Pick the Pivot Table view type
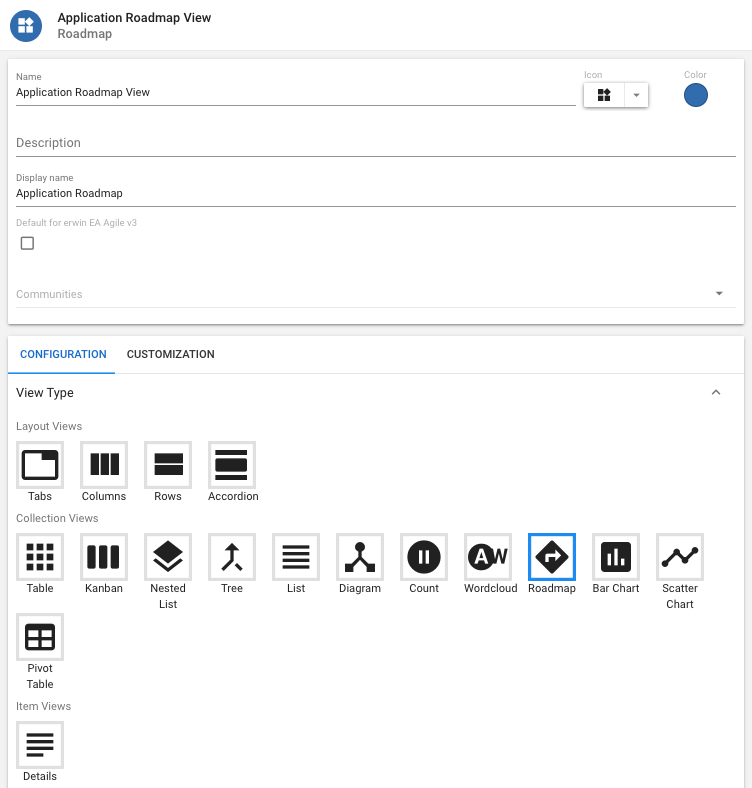Screen dimensions: 752x788 40,637
